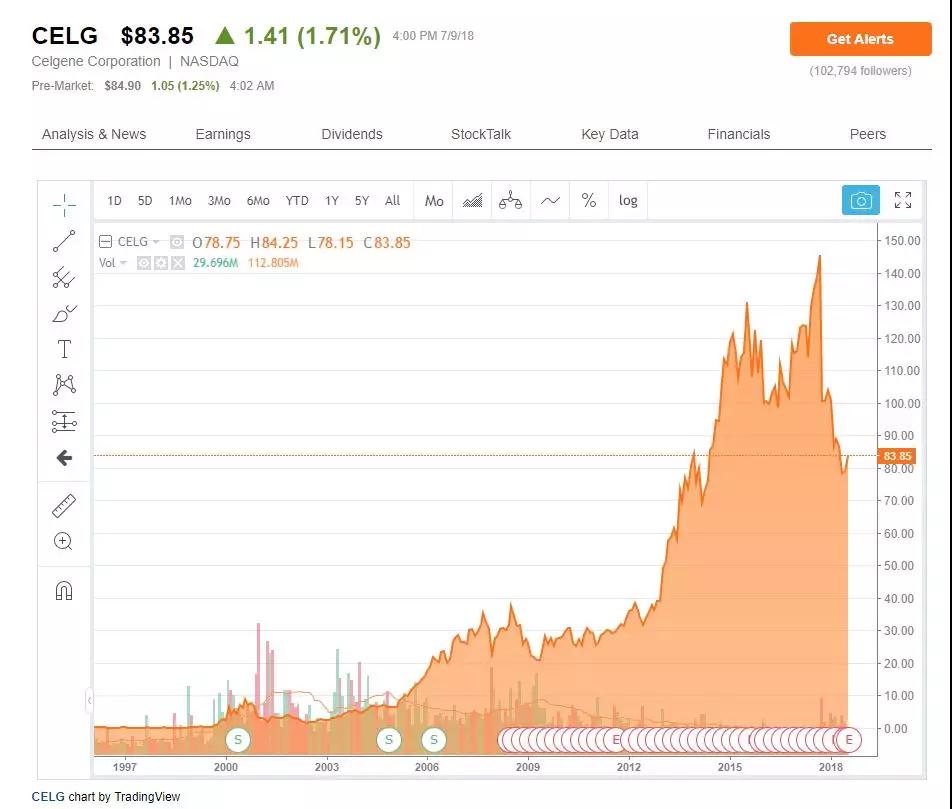This screenshot has width=952, height=809.
Task: Remove the Vol indicator with X icon
Action: click(178, 263)
